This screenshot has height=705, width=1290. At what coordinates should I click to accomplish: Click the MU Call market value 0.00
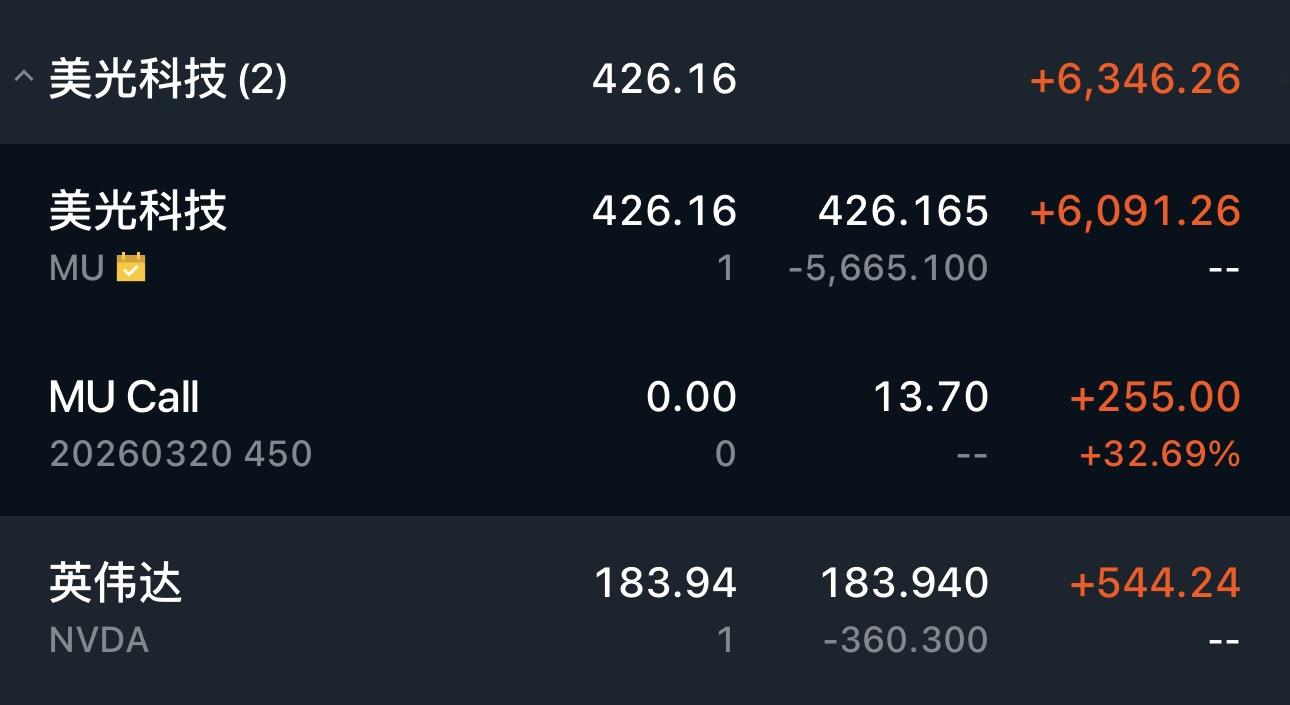tap(691, 398)
